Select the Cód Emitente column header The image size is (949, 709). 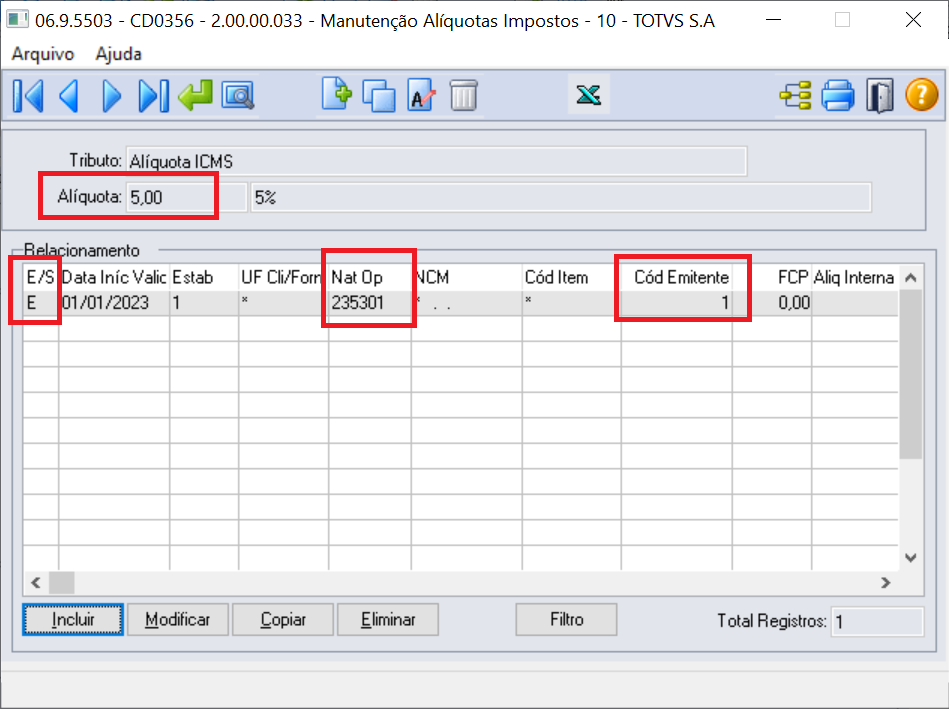click(677, 277)
